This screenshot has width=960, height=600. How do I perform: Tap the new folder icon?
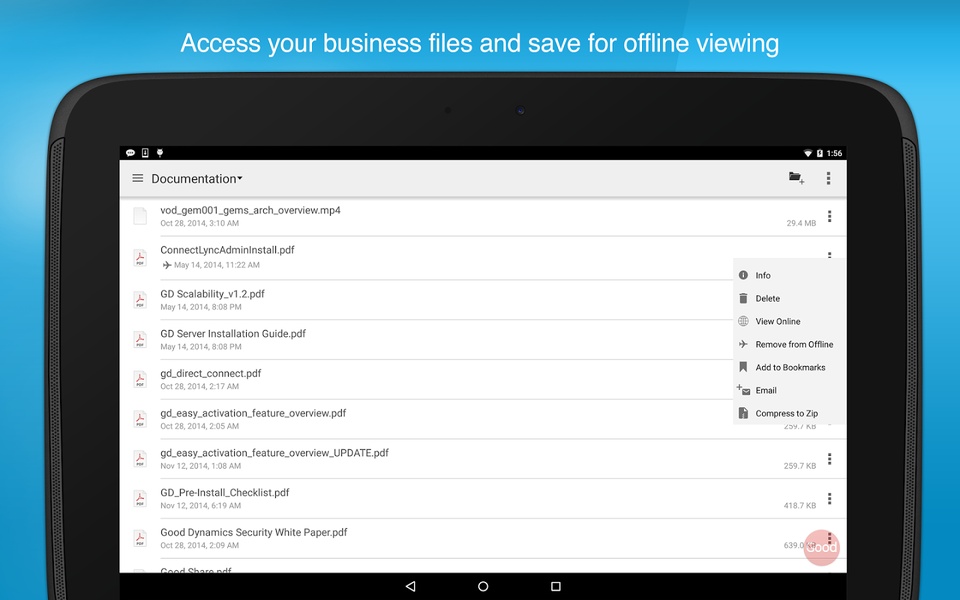796,178
